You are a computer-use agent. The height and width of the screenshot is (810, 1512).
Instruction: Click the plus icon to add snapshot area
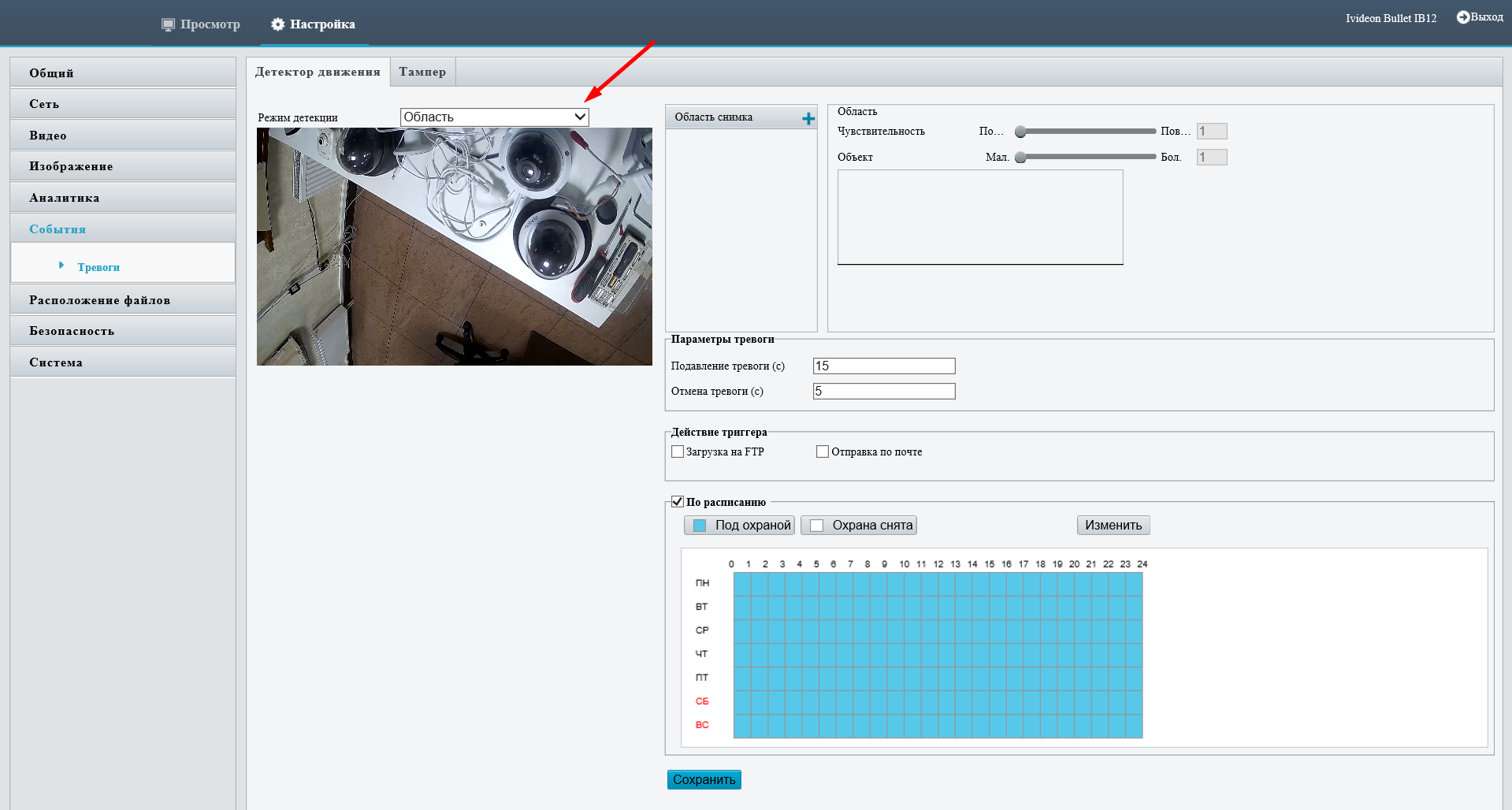[x=808, y=118]
